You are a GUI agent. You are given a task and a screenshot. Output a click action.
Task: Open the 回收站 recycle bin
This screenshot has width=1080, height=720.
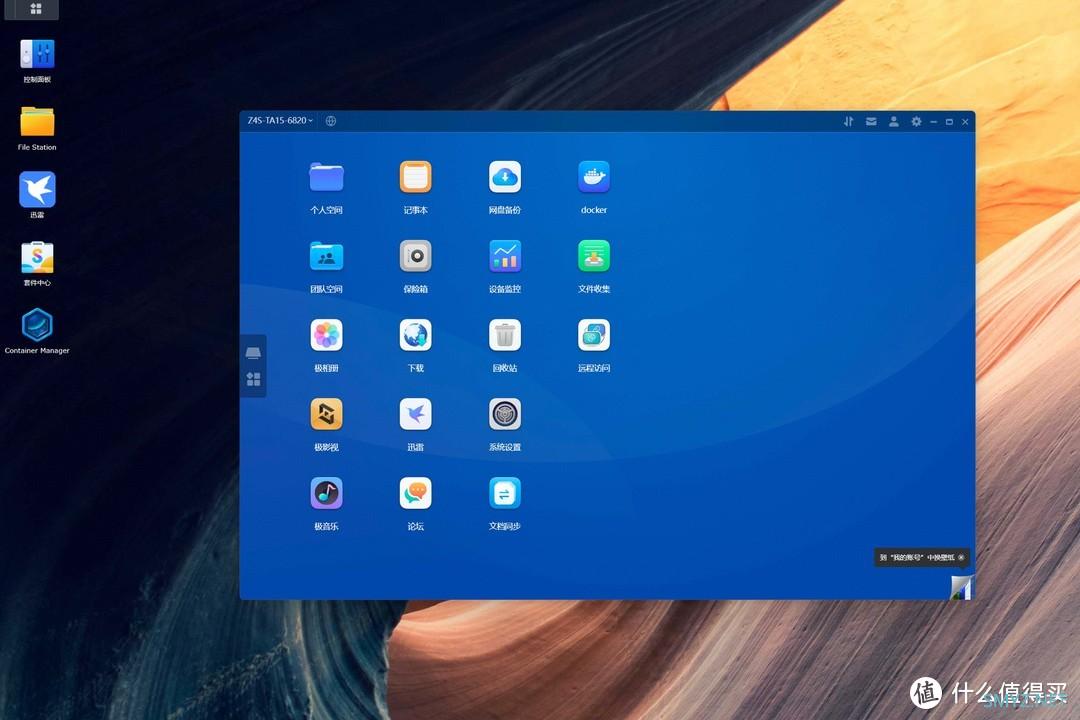(505, 336)
